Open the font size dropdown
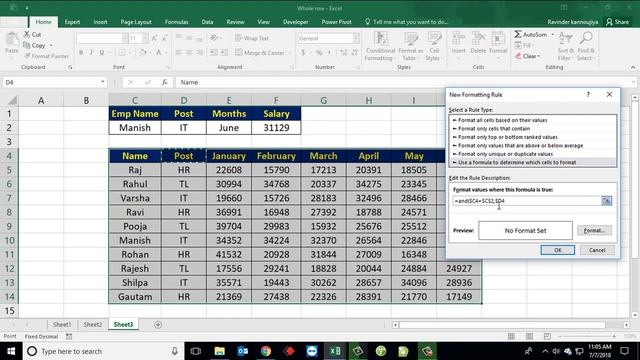 (145, 38)
